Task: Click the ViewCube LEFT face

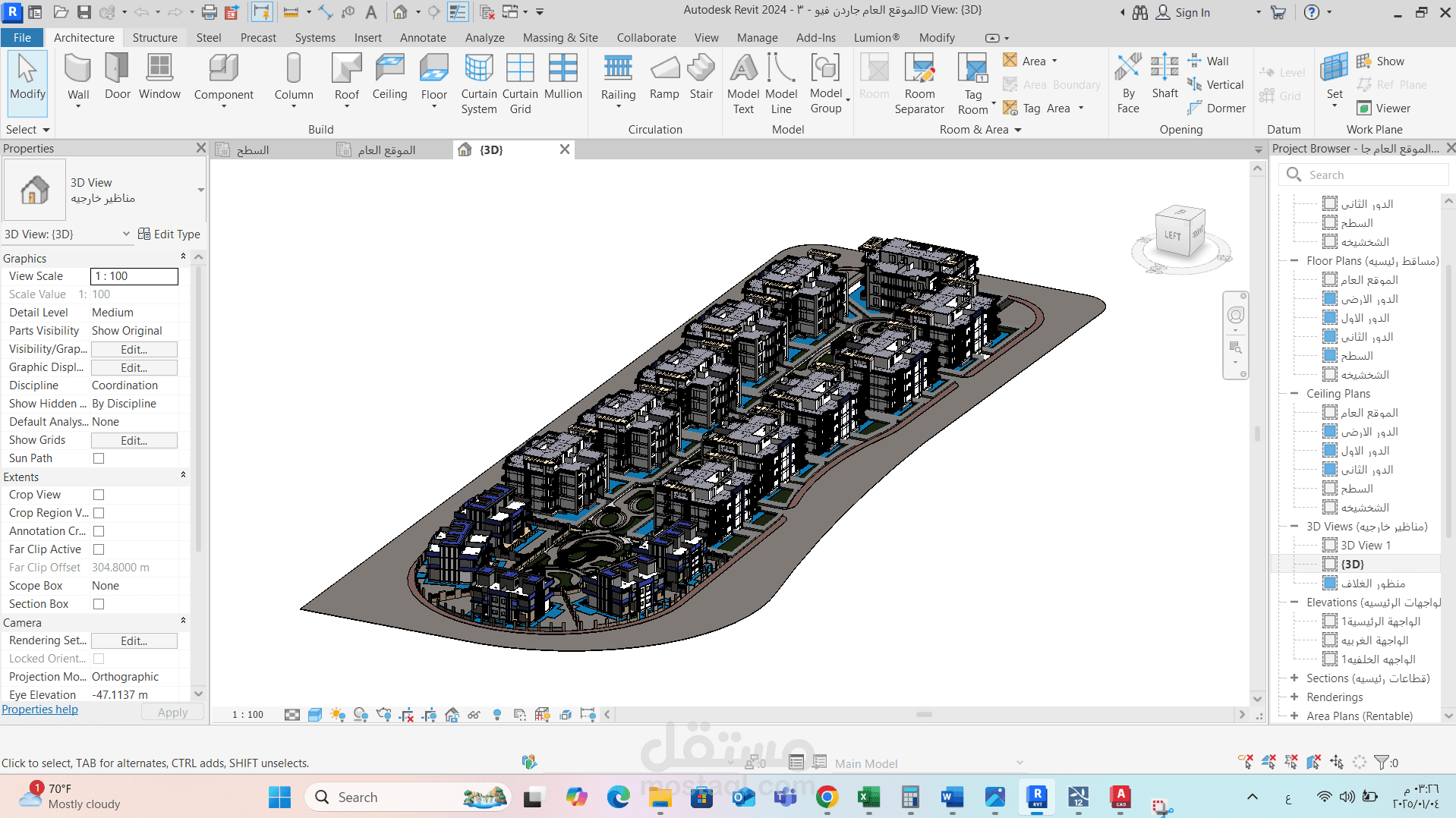Action: click(1172, 236)
